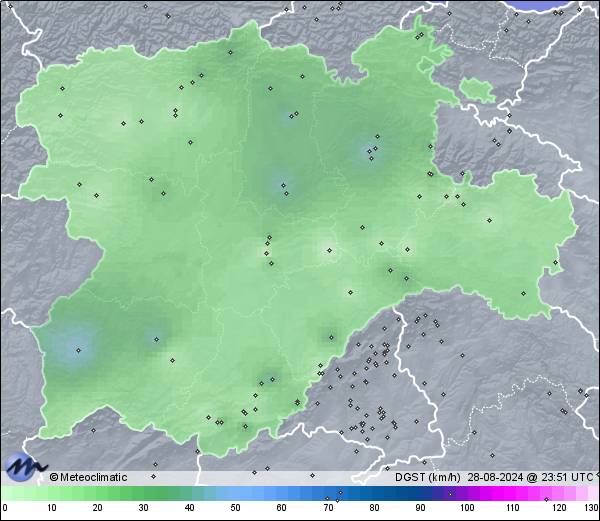Click the 30 value on the scale
The width and height of the screenshot is (600, 521).
coord(143,508)
